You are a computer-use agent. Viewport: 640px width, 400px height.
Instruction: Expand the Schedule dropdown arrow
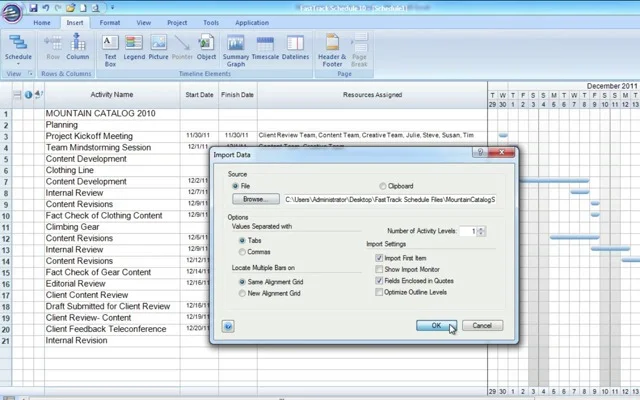[x=18, y=64]
